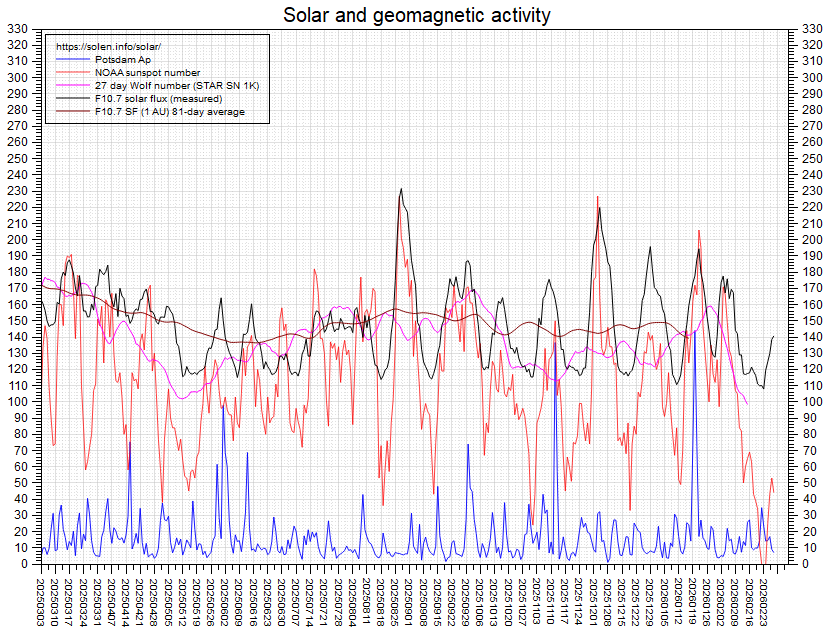Click the date label 20250616 on the x-axis
Image resolution: width=830 pixels, height=642 pixels.
tap(252, 602)
